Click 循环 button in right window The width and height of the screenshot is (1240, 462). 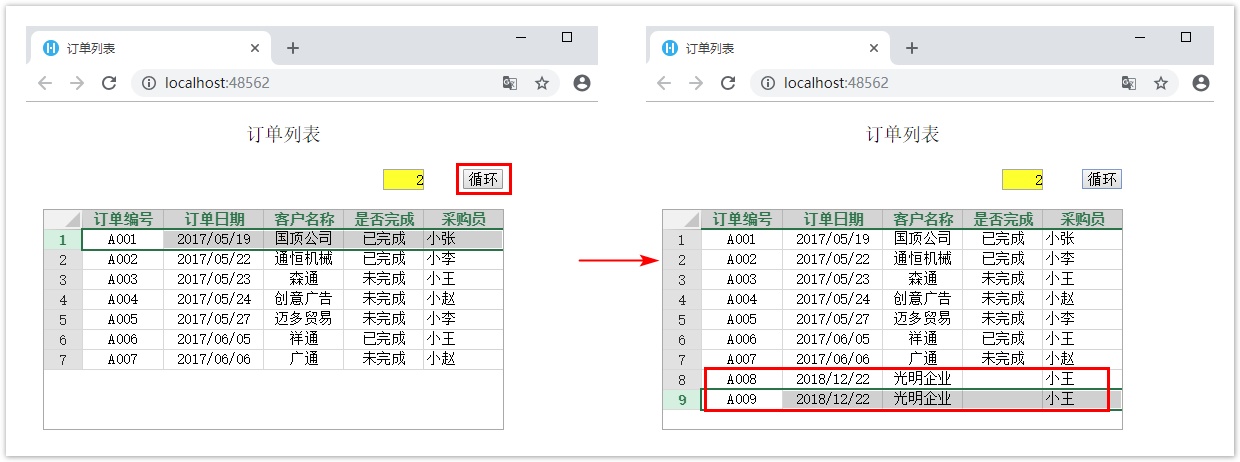1102,179
